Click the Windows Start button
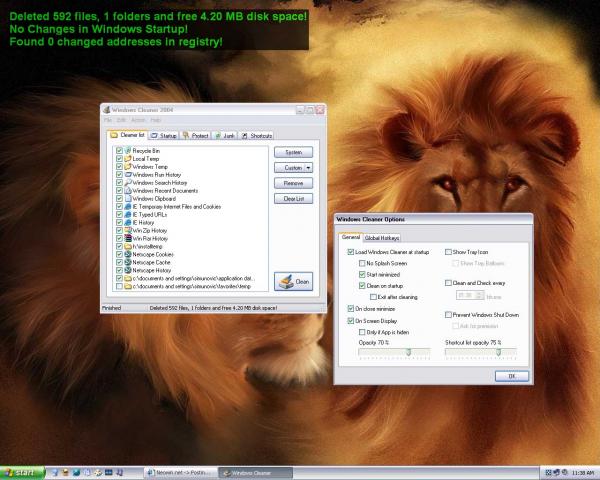This screenshot has width=600, height=480. coord(23,473)
